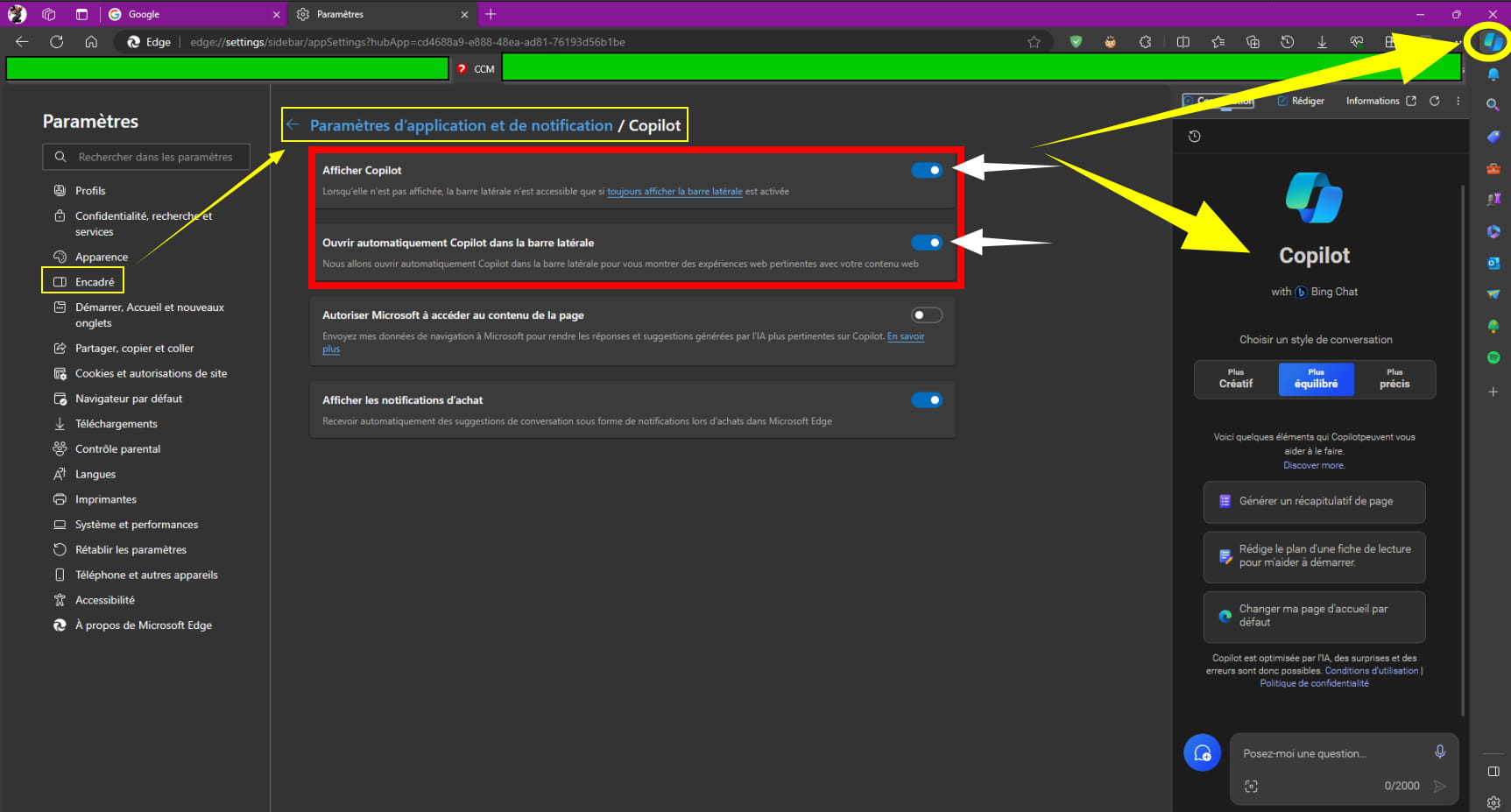The height and width of the screenshot is (812, 1511).
Task: Open Conditions d'utilisation link
Action: pyautogui.click(x=1371, y=671)
